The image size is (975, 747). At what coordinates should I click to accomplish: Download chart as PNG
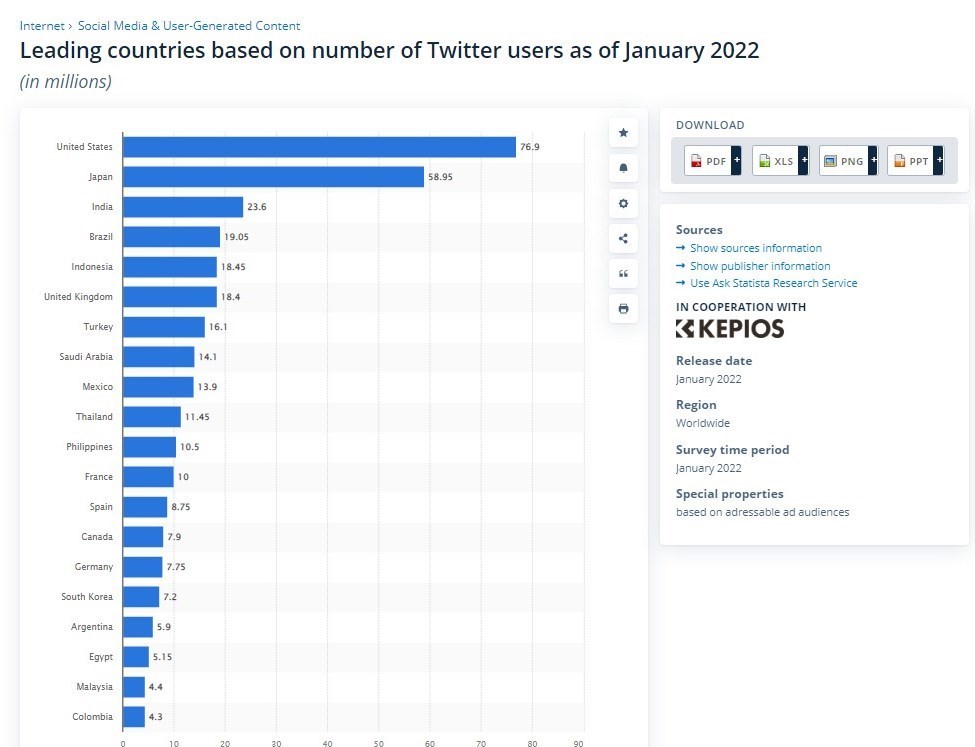847,161
